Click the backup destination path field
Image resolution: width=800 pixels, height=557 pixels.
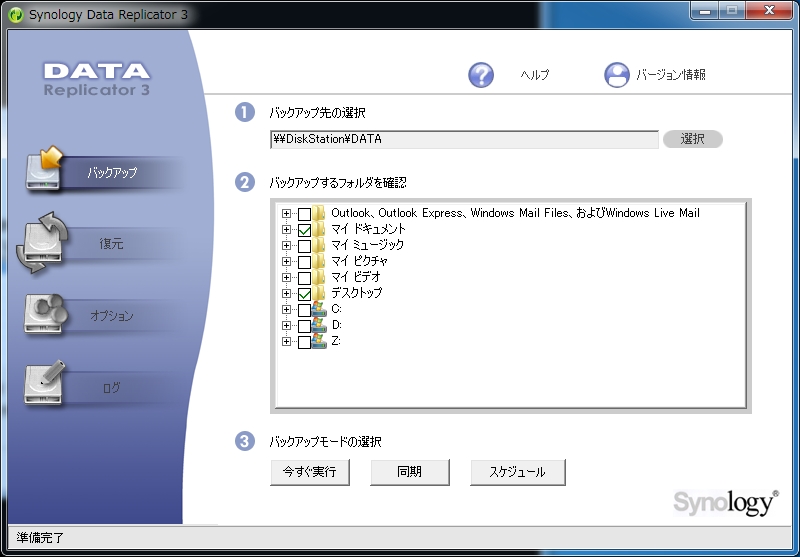[x=464, y=139]
